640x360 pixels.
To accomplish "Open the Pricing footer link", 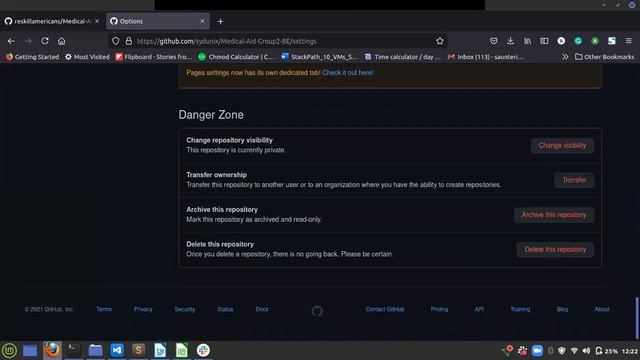I will pos(439,309).
